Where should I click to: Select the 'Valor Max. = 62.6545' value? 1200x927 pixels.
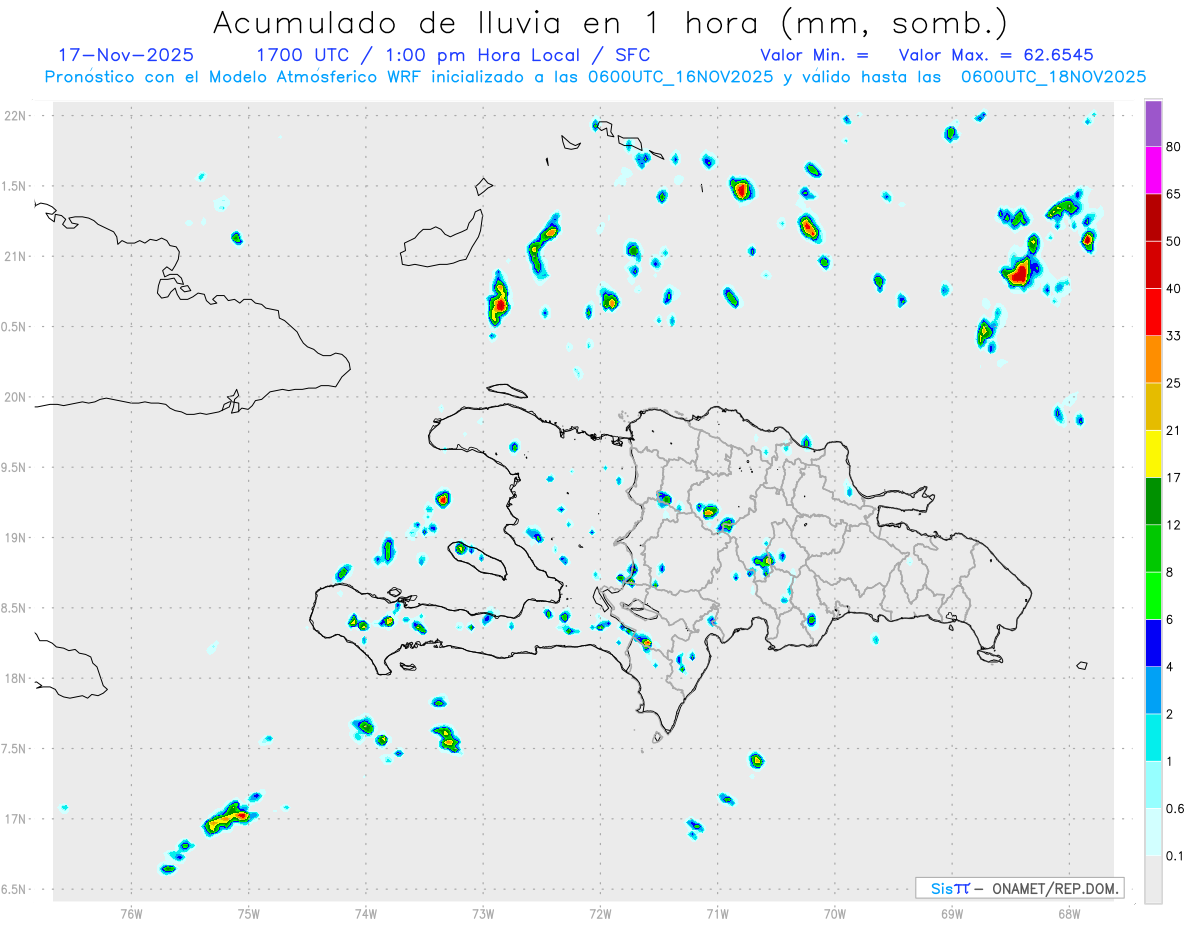coord(996,55)
